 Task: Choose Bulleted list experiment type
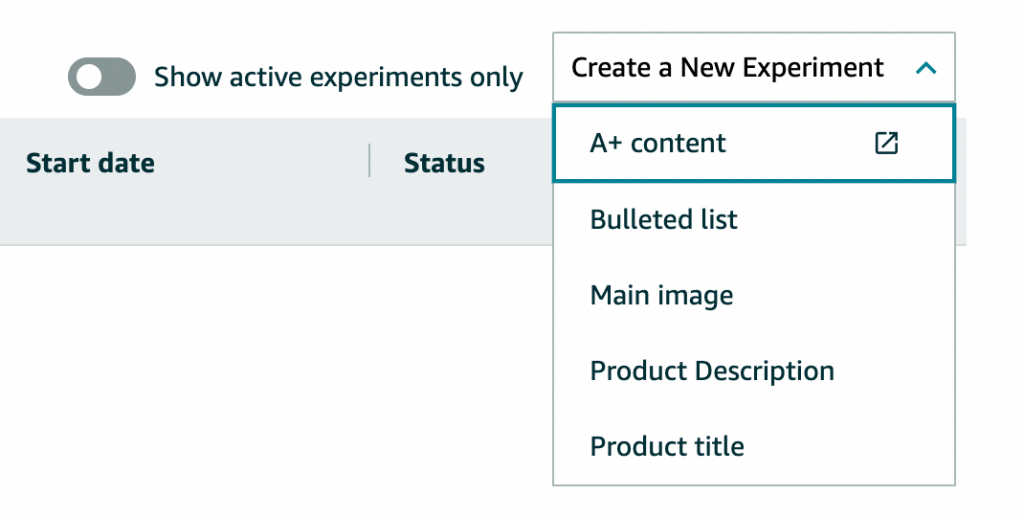click(x=754, y=219)
